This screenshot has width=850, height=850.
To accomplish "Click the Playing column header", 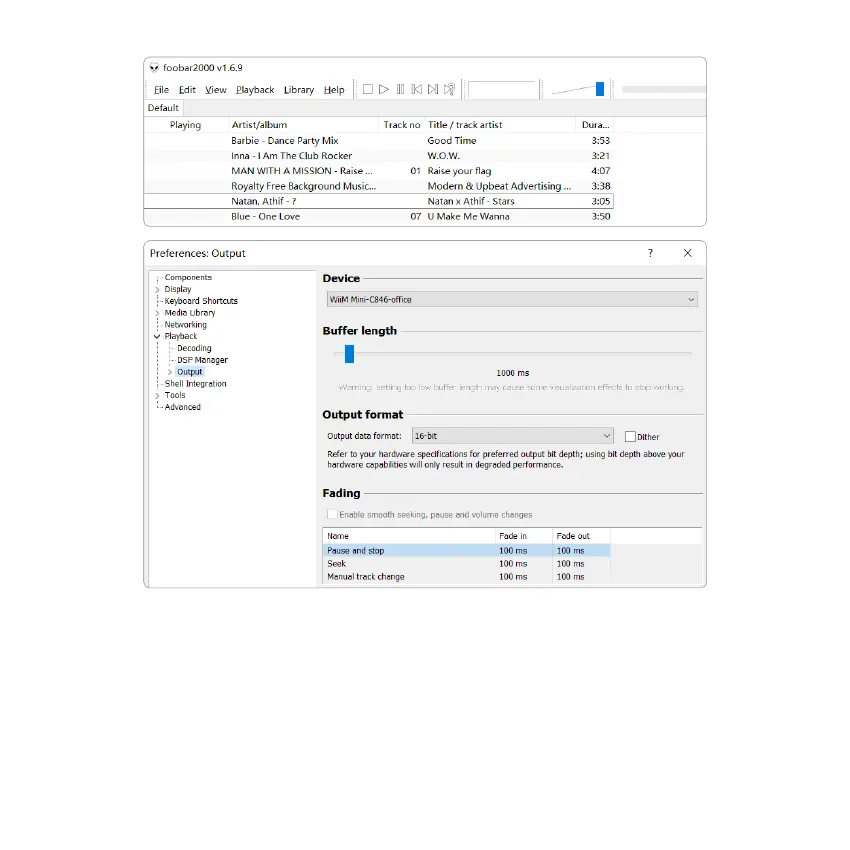I will [x=186, y=125].
